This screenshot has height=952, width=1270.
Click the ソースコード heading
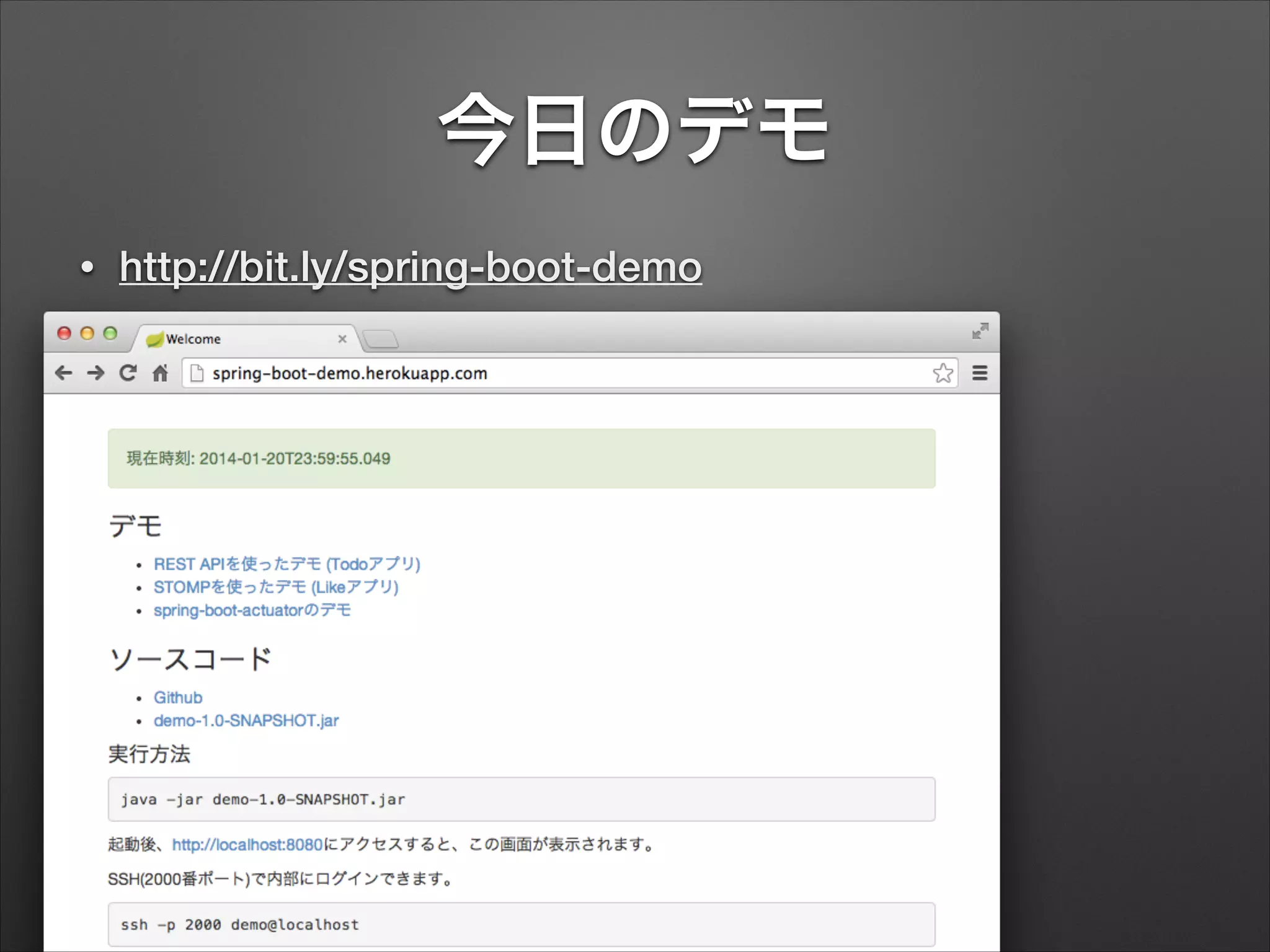tap(190, 659)
